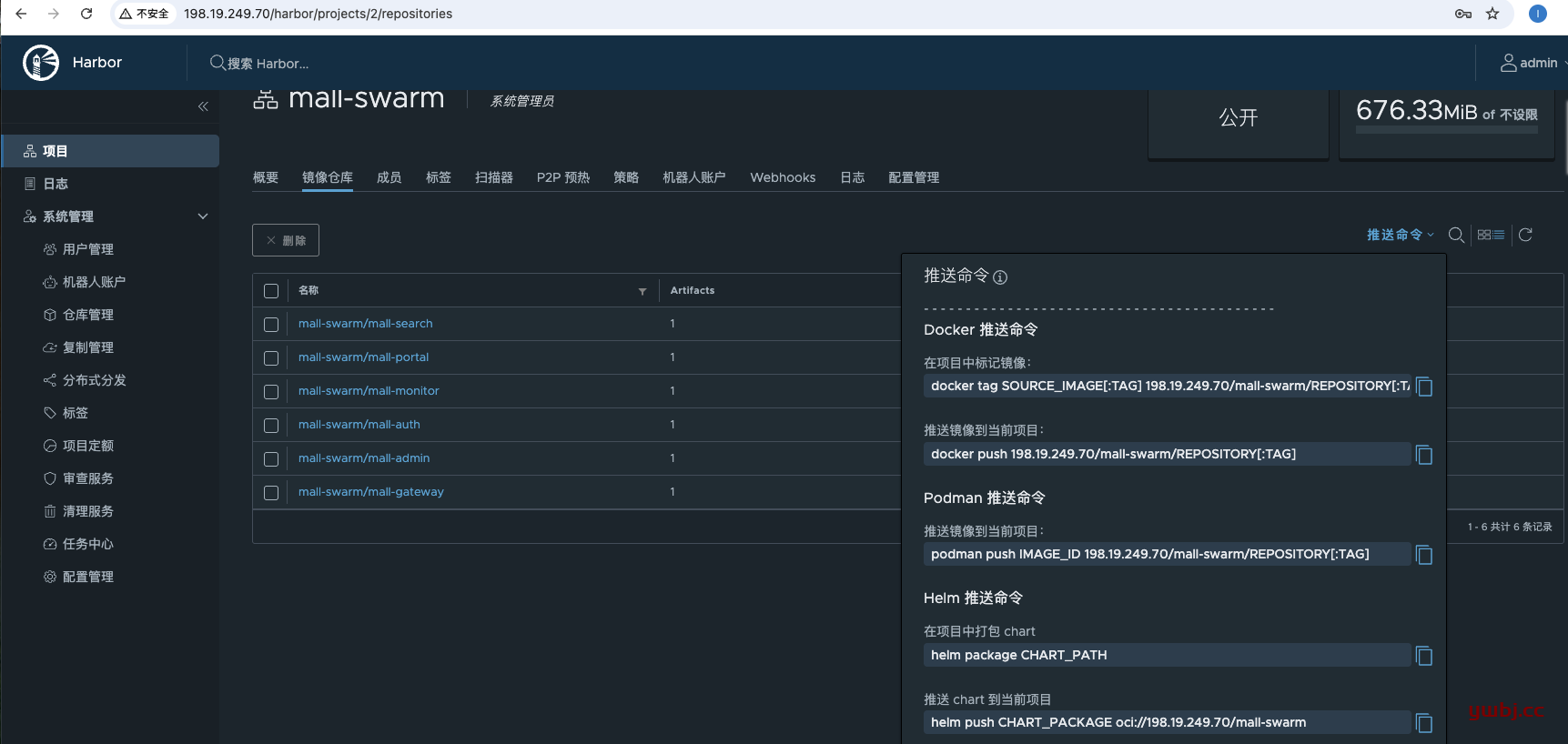Switch to the 标签 project tab
Image resolution: width=1568 pixels, height=744 pixels.
[439, 177]
